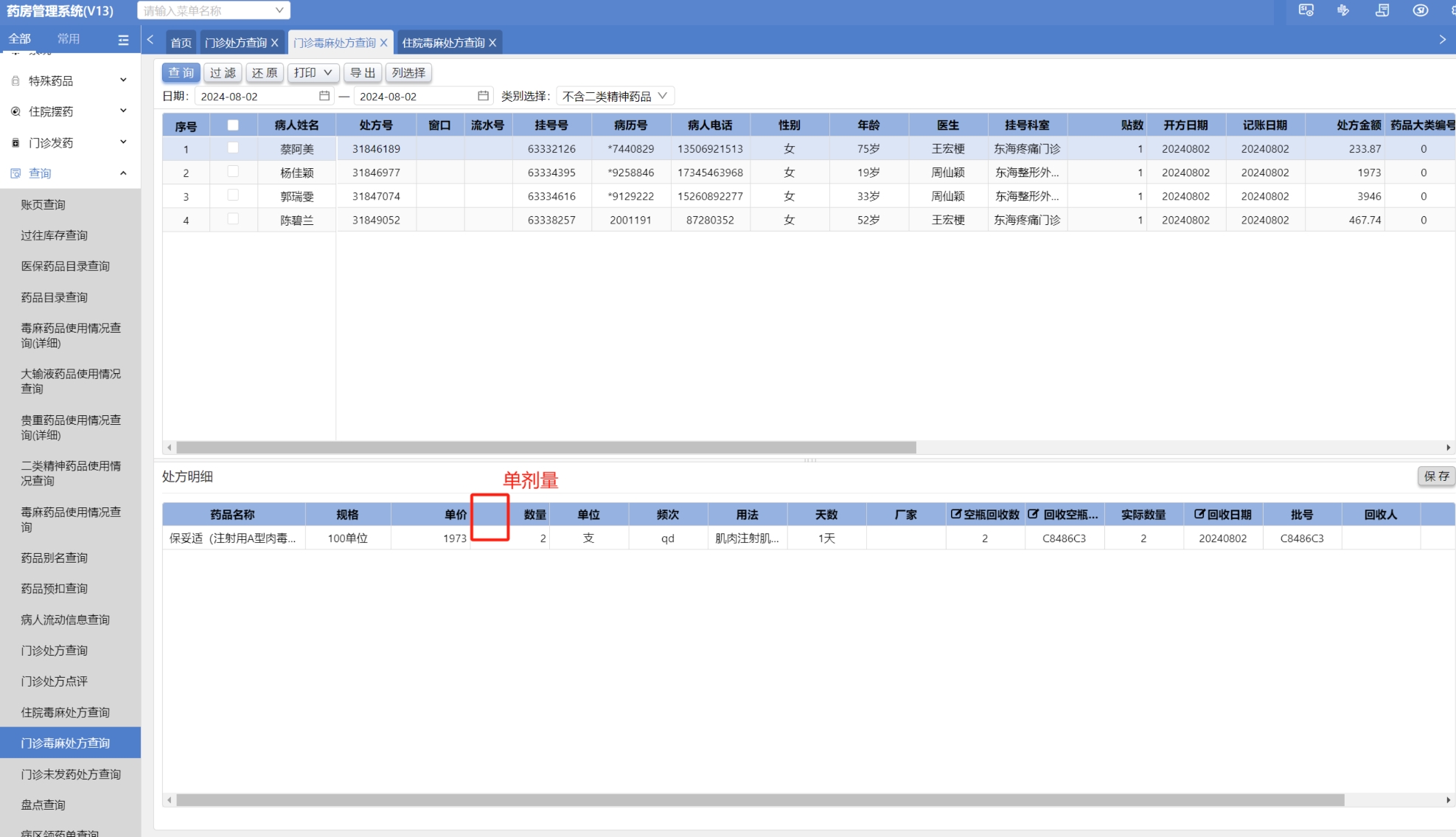Click the chart edit icon in header
Screen dimensions: 1456x837
pos(1343,10)
